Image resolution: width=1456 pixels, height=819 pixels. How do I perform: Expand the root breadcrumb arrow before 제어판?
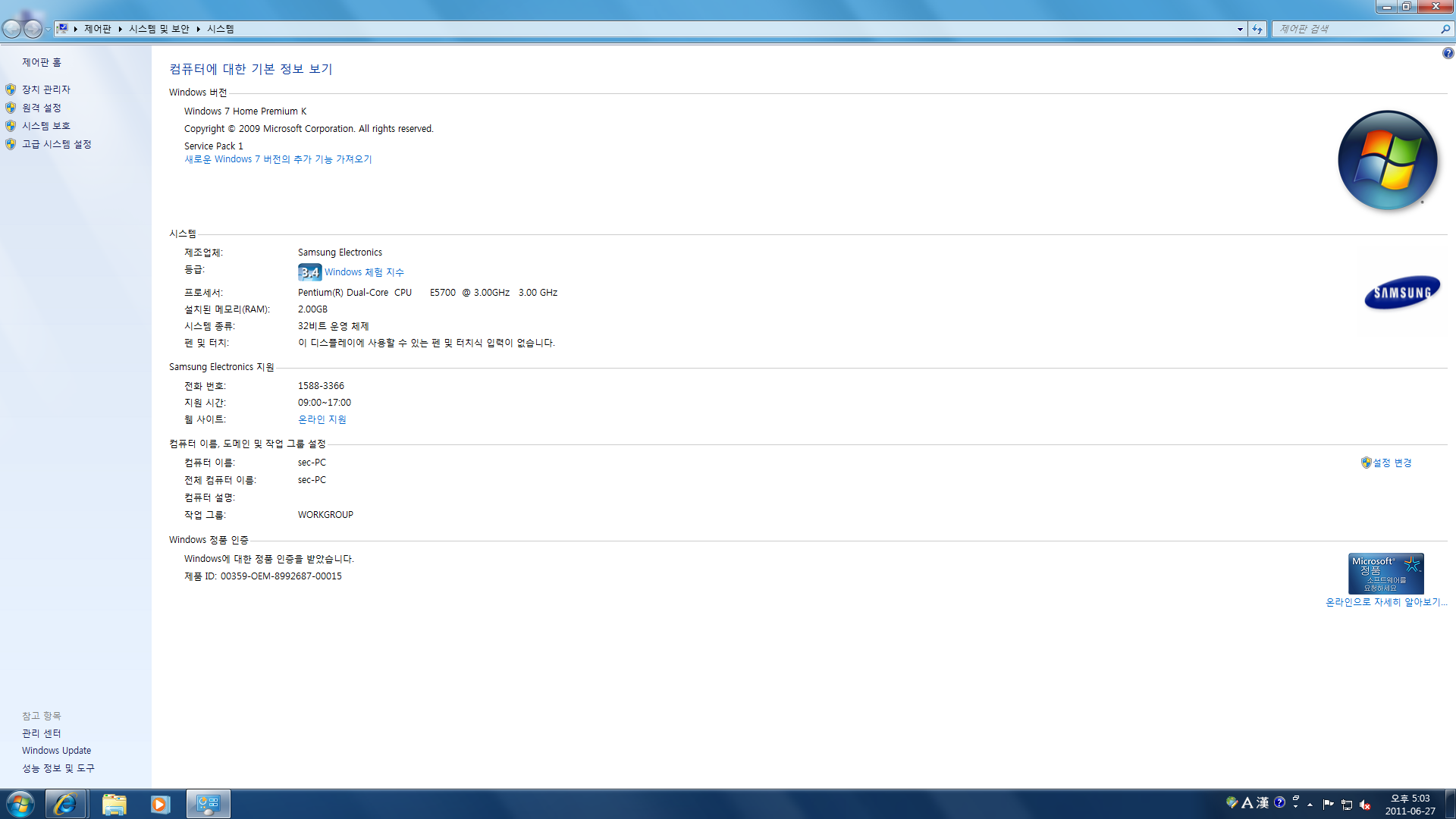point(76,29)
